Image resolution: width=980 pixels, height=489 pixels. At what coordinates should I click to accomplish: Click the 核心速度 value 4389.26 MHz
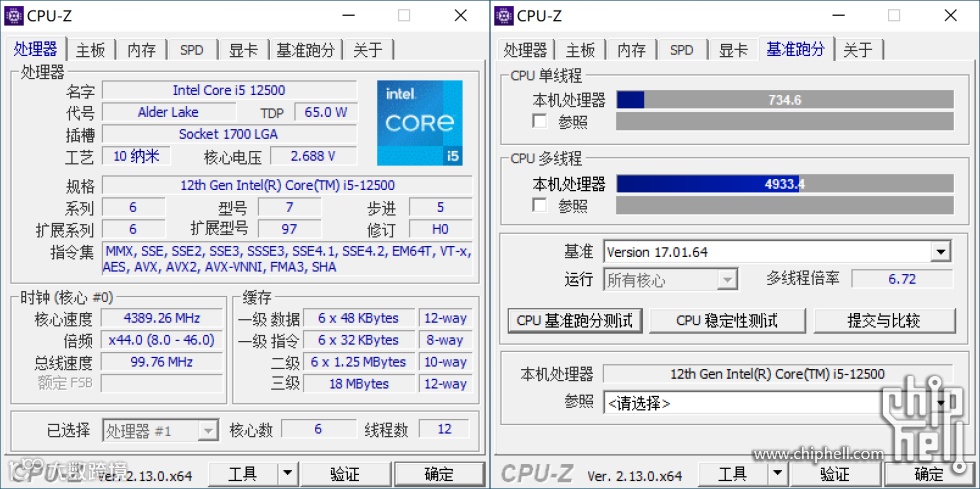coord(162,318)
